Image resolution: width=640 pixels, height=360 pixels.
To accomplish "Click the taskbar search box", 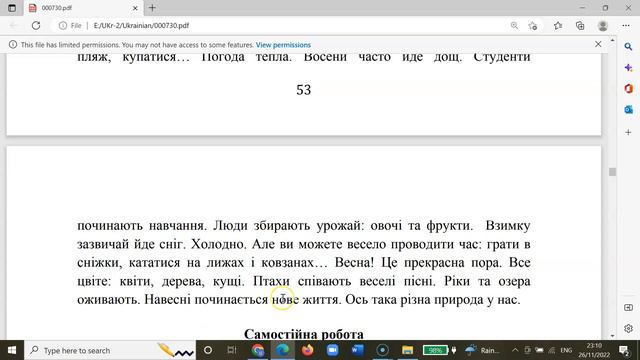I will tap(110, 350).
